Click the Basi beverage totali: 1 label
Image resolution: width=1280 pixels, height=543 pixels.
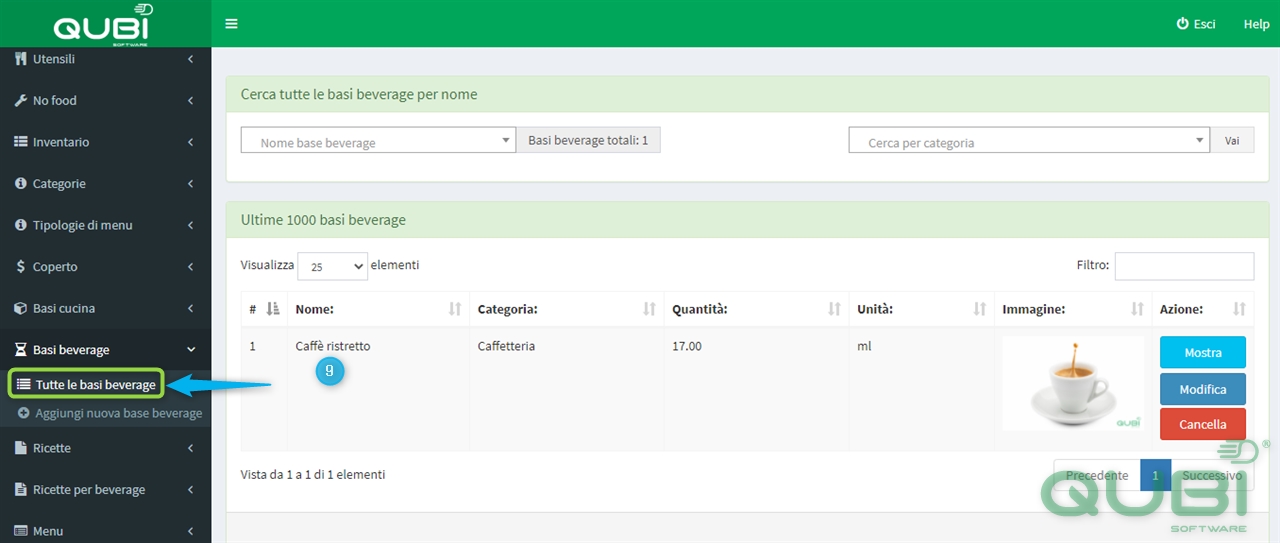[588, 140]
